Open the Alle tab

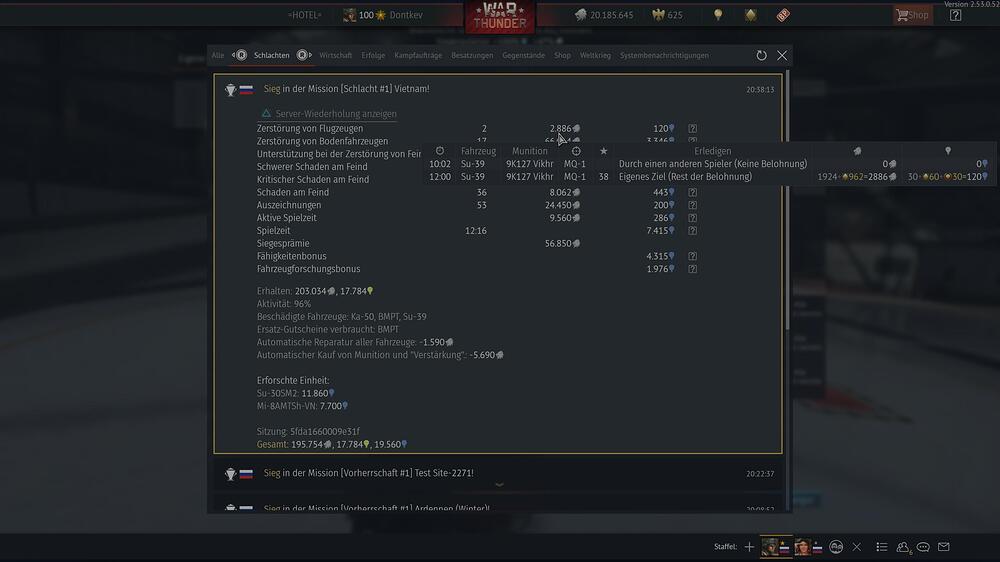click(217, 55)
